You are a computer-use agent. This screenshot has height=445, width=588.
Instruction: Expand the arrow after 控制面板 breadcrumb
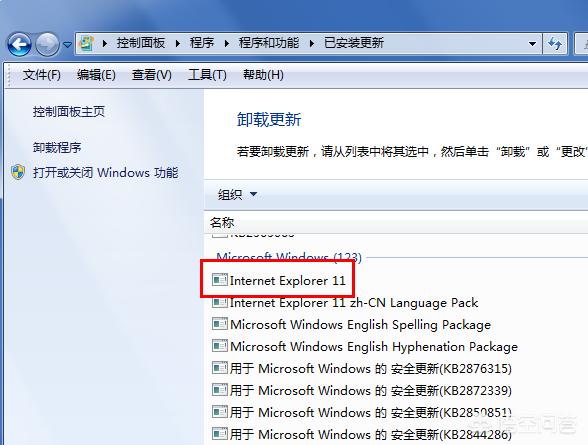(177, 43)
